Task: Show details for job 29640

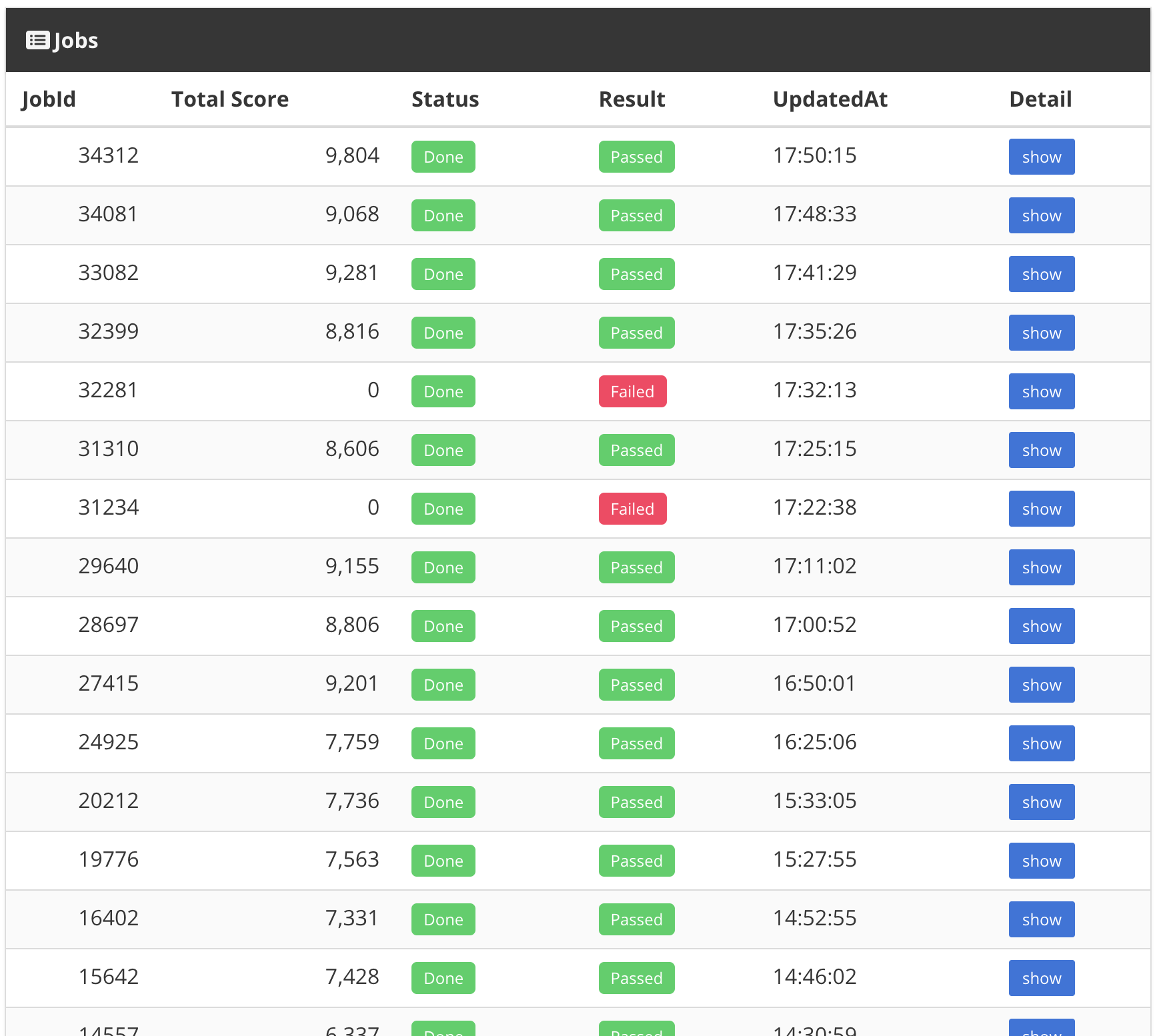Action: [x=1042, y=567]
